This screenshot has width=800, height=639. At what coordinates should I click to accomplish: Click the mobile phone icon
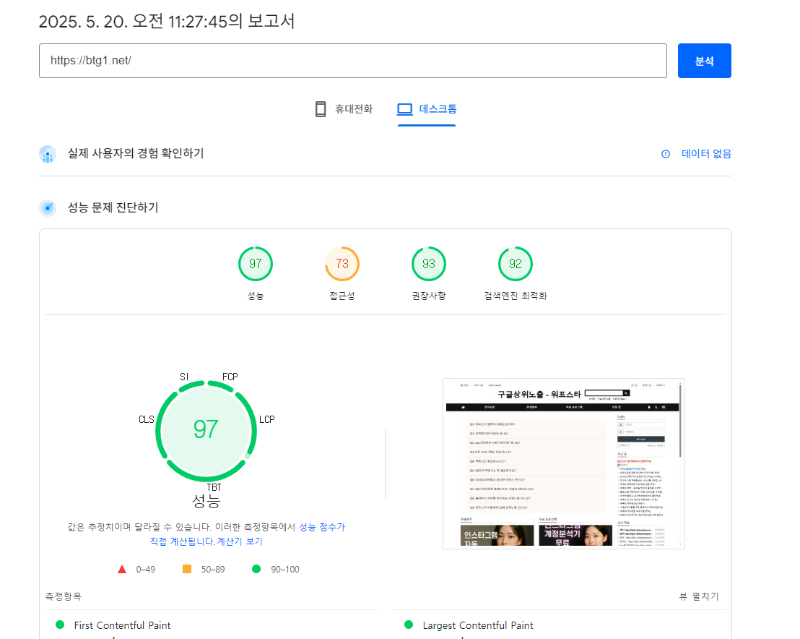click(320, 109)
